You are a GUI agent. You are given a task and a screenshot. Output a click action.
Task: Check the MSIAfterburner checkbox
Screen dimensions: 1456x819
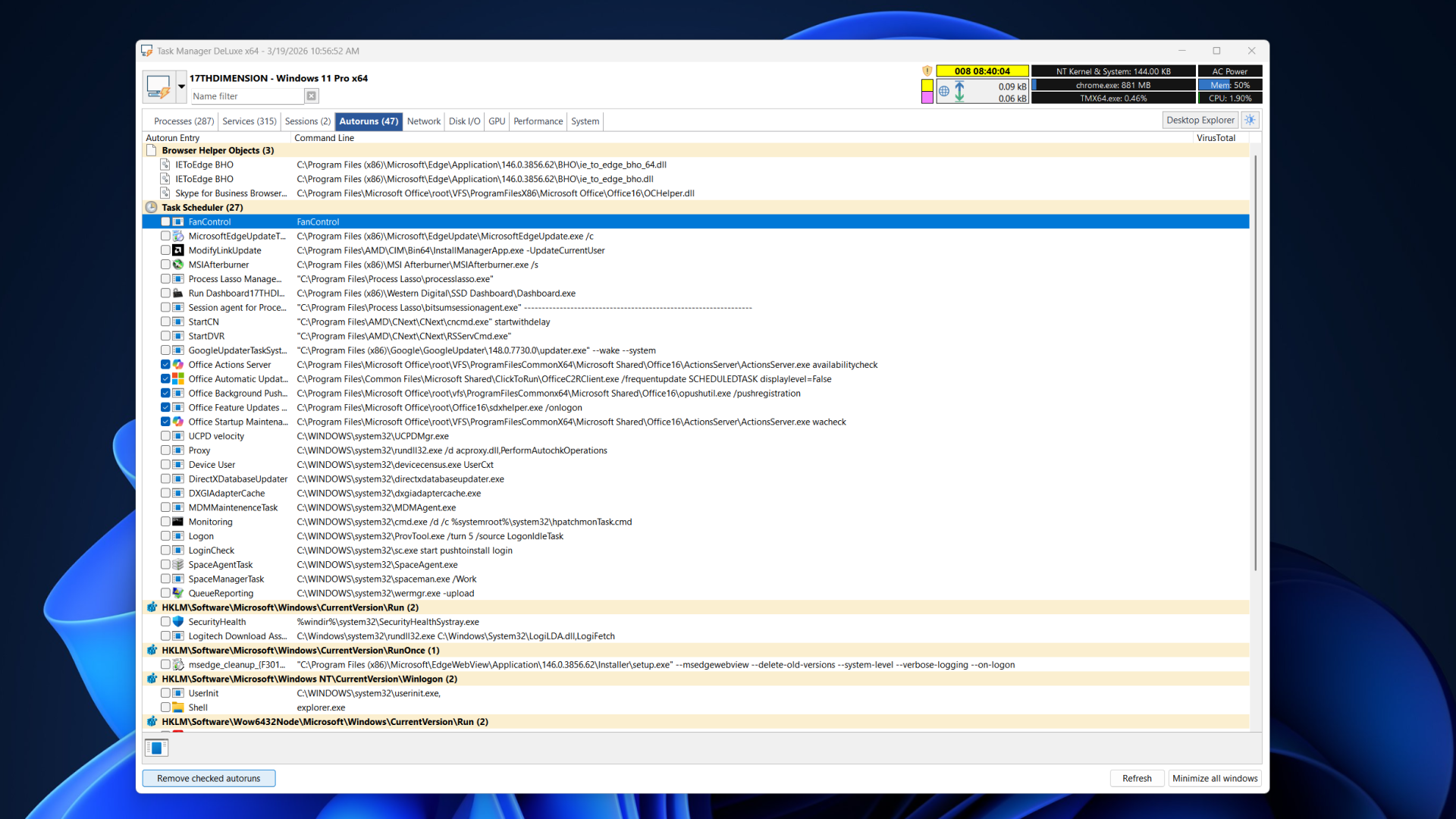pyautogui.click(x=165, y=265)
